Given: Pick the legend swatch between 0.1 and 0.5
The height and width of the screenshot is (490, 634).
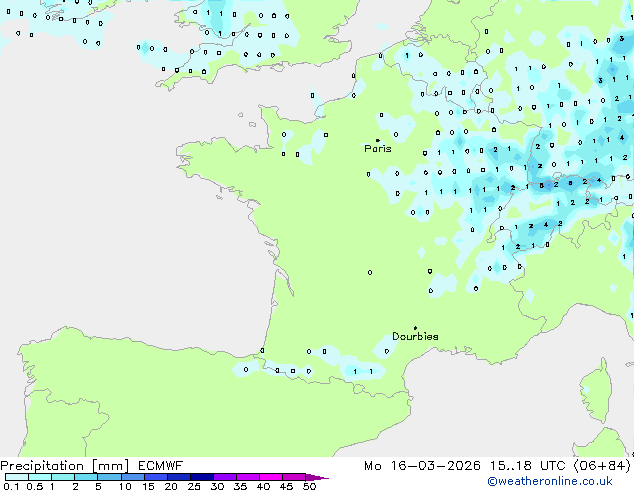Looking at the screenshot, I should coord(17,477).
